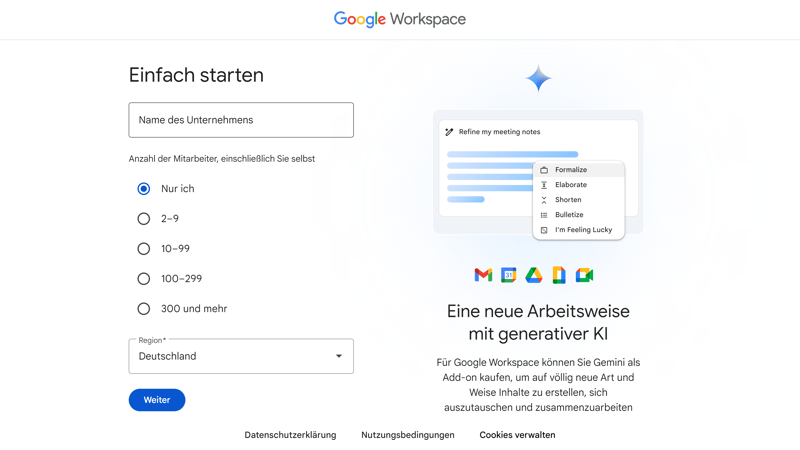Image resolution: width=800 pixels, height=450 pixels.
Task: Click the pencil icon beside Refine my meeting notes
Action: point(449,132)
